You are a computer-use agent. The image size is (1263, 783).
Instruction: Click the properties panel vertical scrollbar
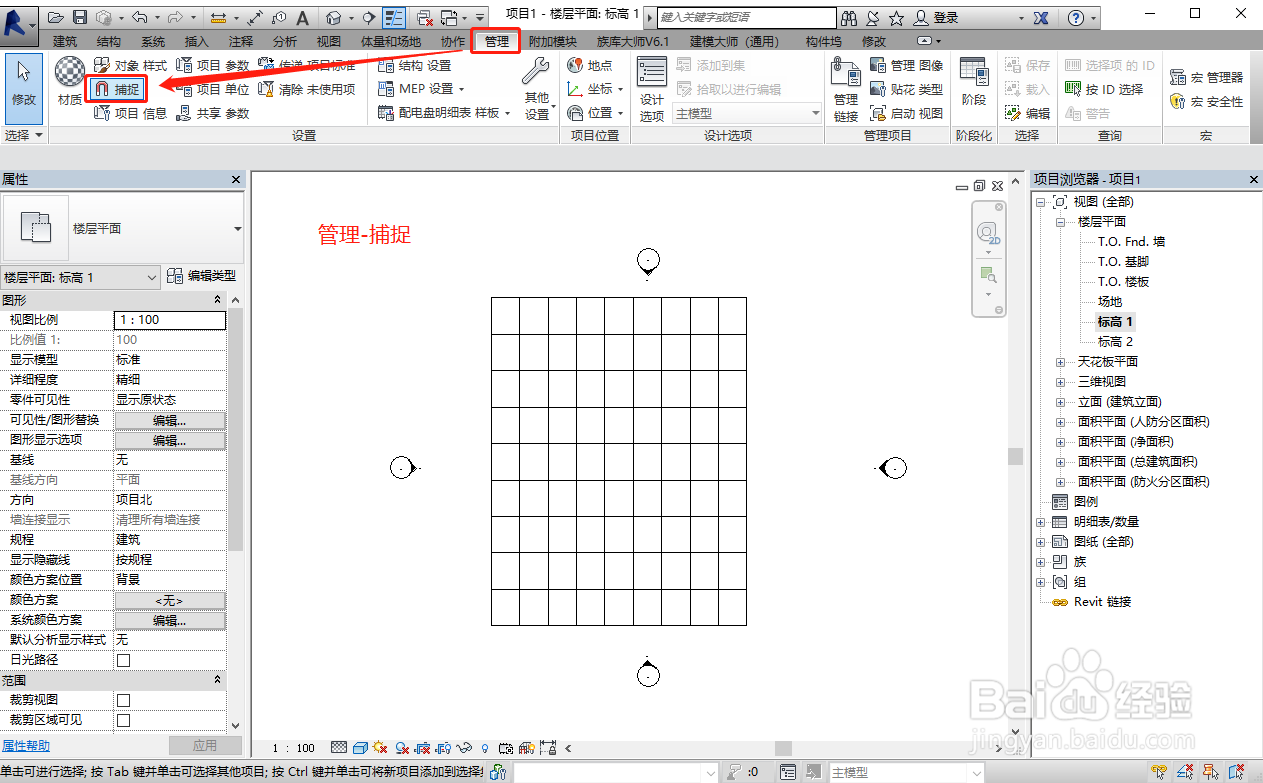pyautogui.click(x=236, y=512)
